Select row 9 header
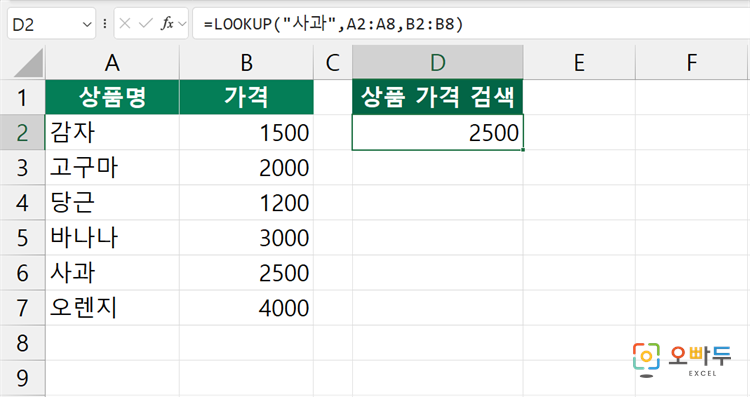 pos(22,378)
